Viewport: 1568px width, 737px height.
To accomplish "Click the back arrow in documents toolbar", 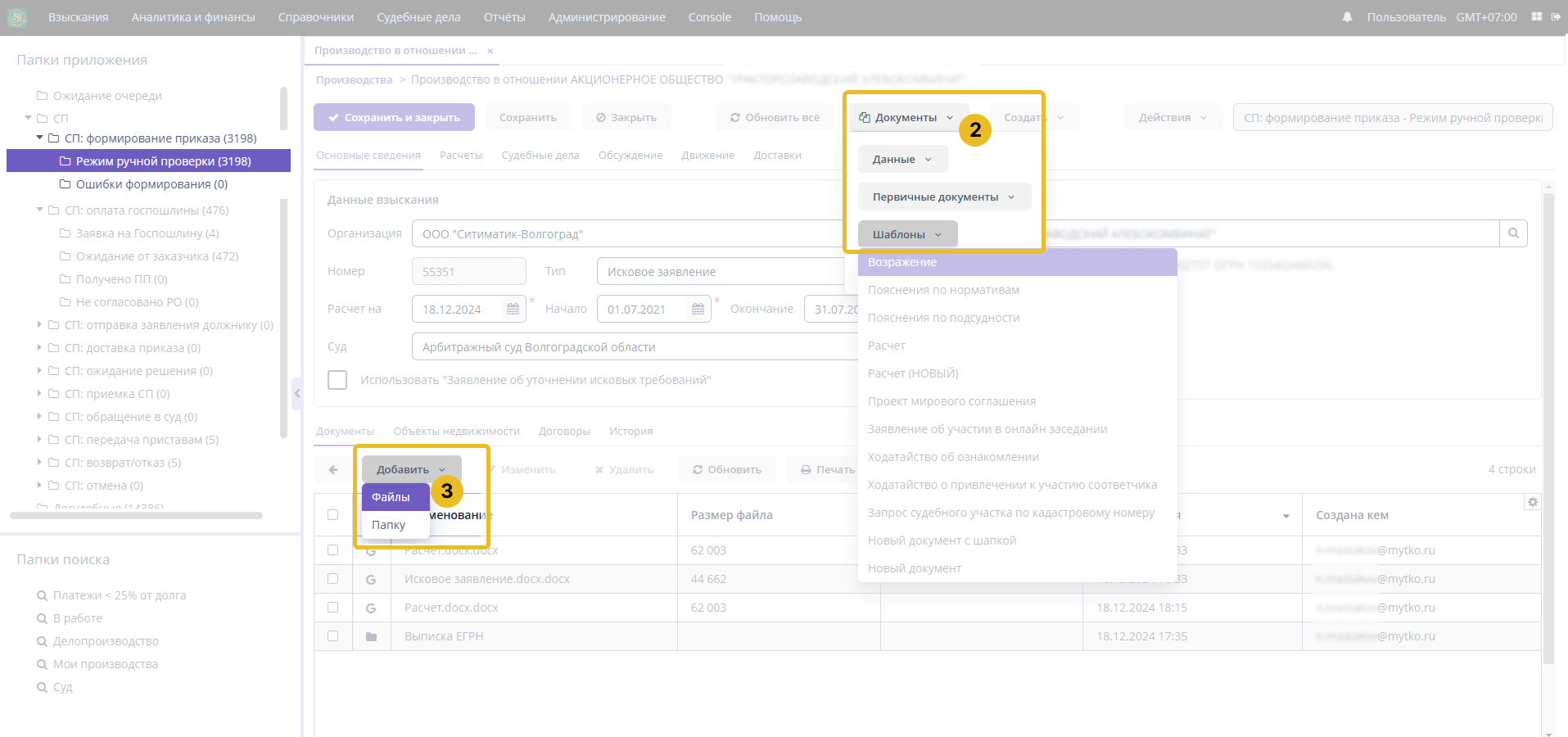I will [333, 470].
